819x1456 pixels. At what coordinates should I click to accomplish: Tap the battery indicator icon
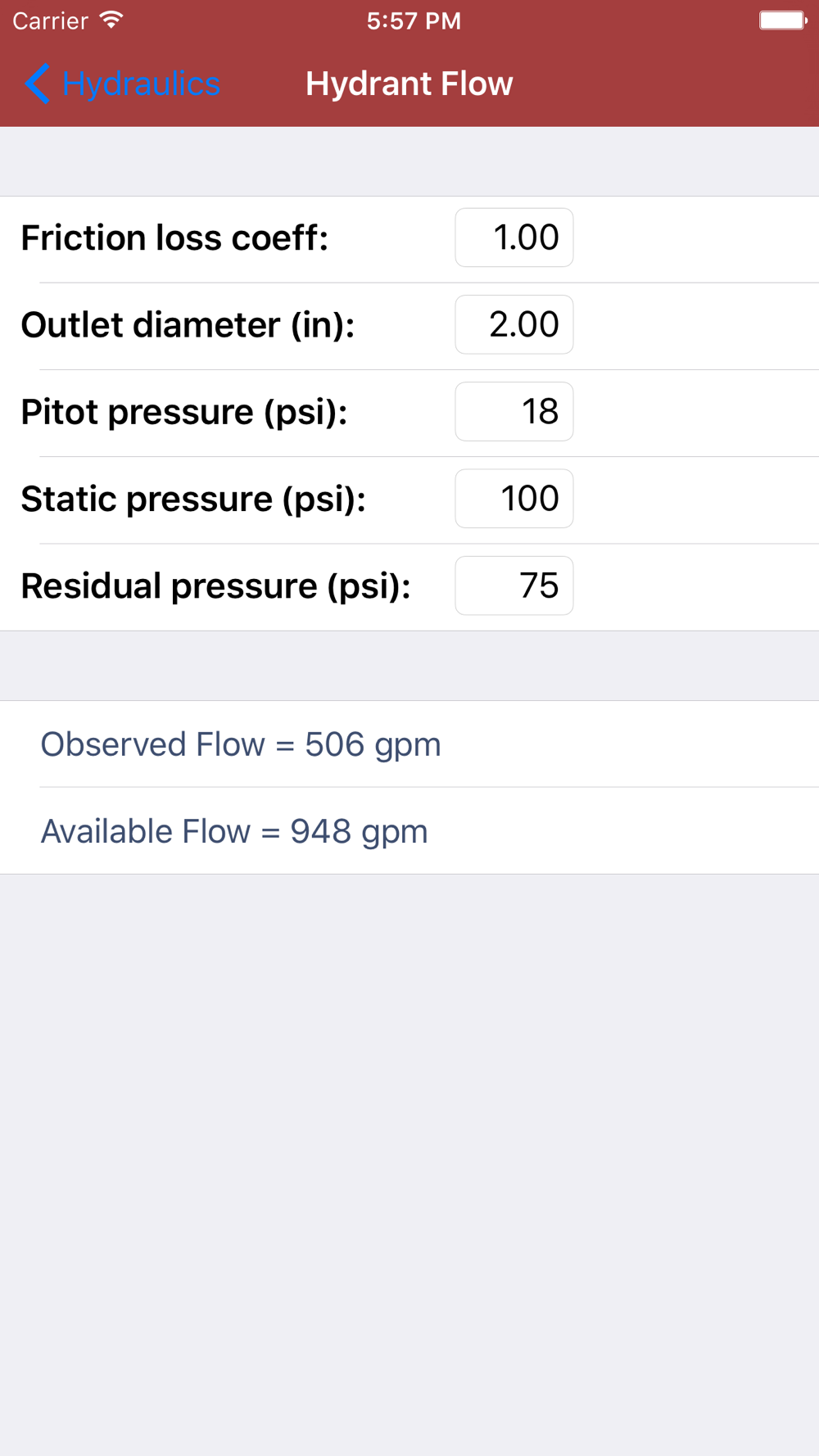click(783, 20)
